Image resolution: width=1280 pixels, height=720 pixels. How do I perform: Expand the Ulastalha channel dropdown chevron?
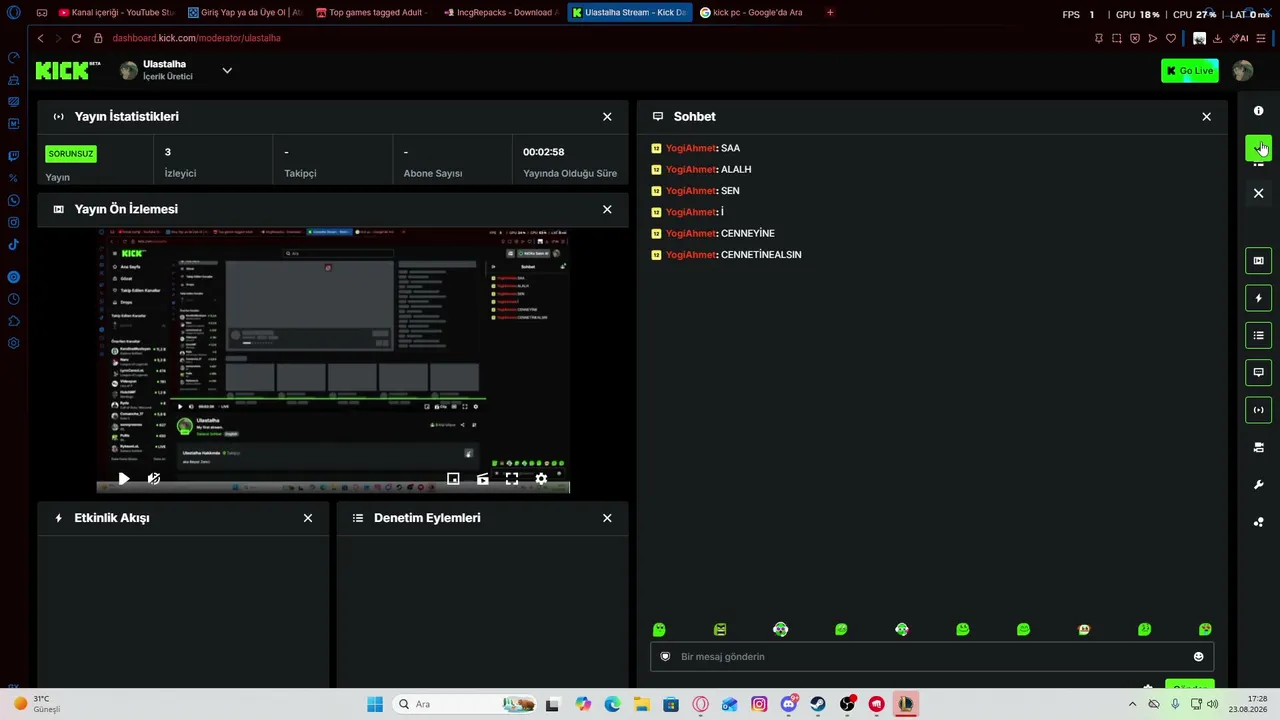pyautogui.click(x=227, y=70)
